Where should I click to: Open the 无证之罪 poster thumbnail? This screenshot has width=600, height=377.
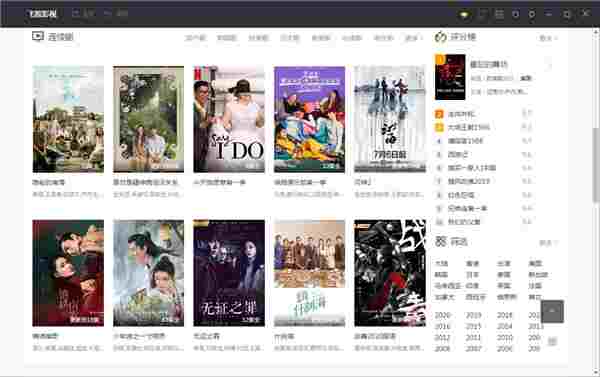[229, 273]
